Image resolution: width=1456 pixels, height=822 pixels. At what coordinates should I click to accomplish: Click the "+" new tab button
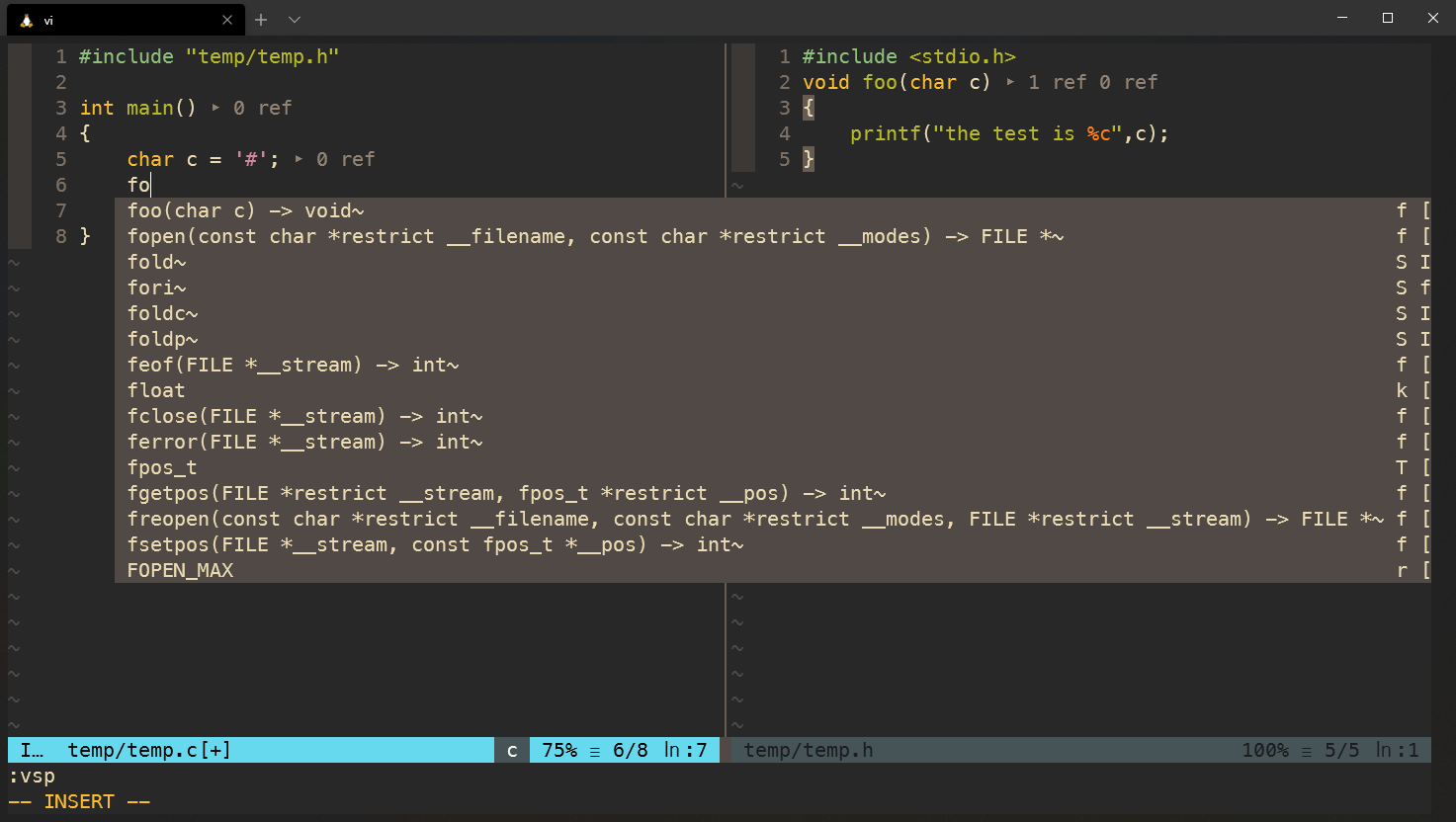260,20
